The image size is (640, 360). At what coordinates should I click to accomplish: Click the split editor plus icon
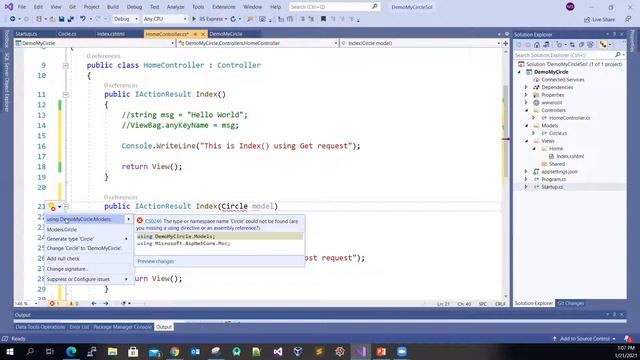tap(506, 43)
